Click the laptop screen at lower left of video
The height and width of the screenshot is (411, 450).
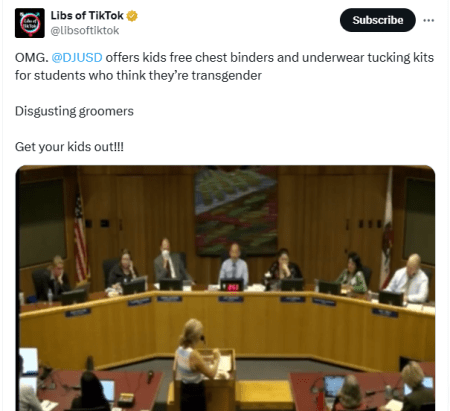tap(29, 362)
